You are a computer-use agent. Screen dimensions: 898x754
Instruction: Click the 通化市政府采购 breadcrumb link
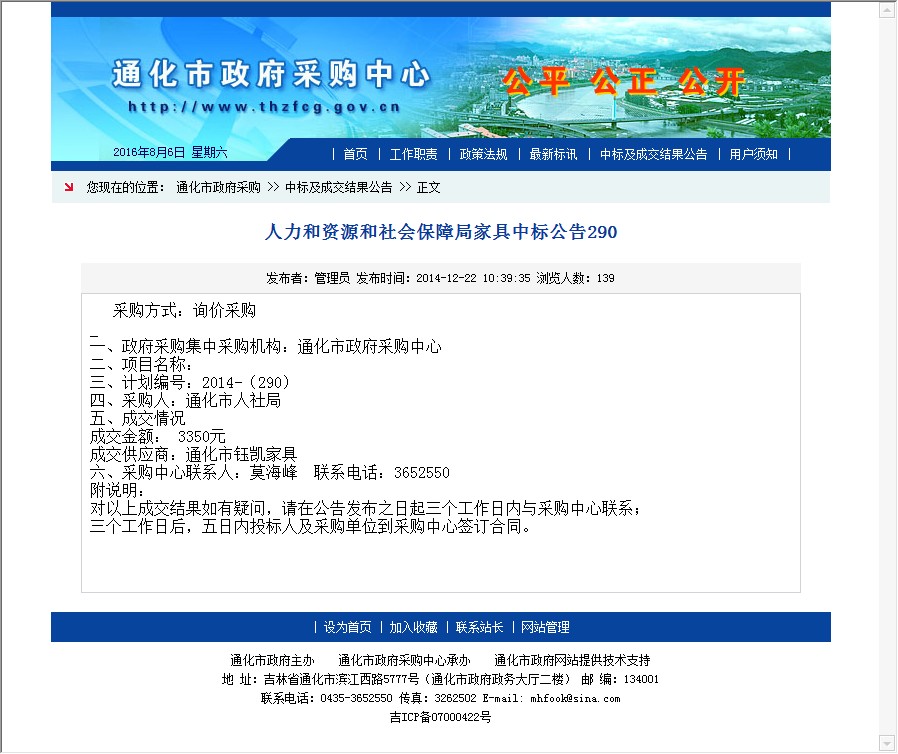218,187
